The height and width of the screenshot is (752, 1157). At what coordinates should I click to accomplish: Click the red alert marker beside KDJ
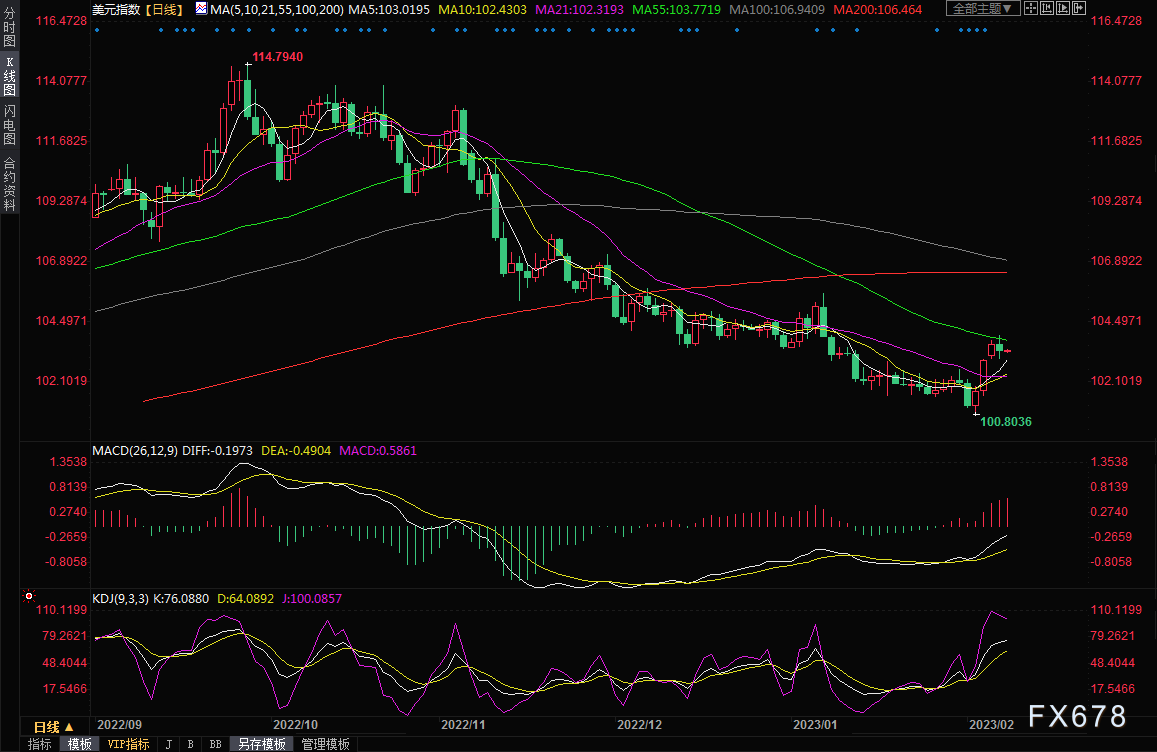(x=29, y=596)
